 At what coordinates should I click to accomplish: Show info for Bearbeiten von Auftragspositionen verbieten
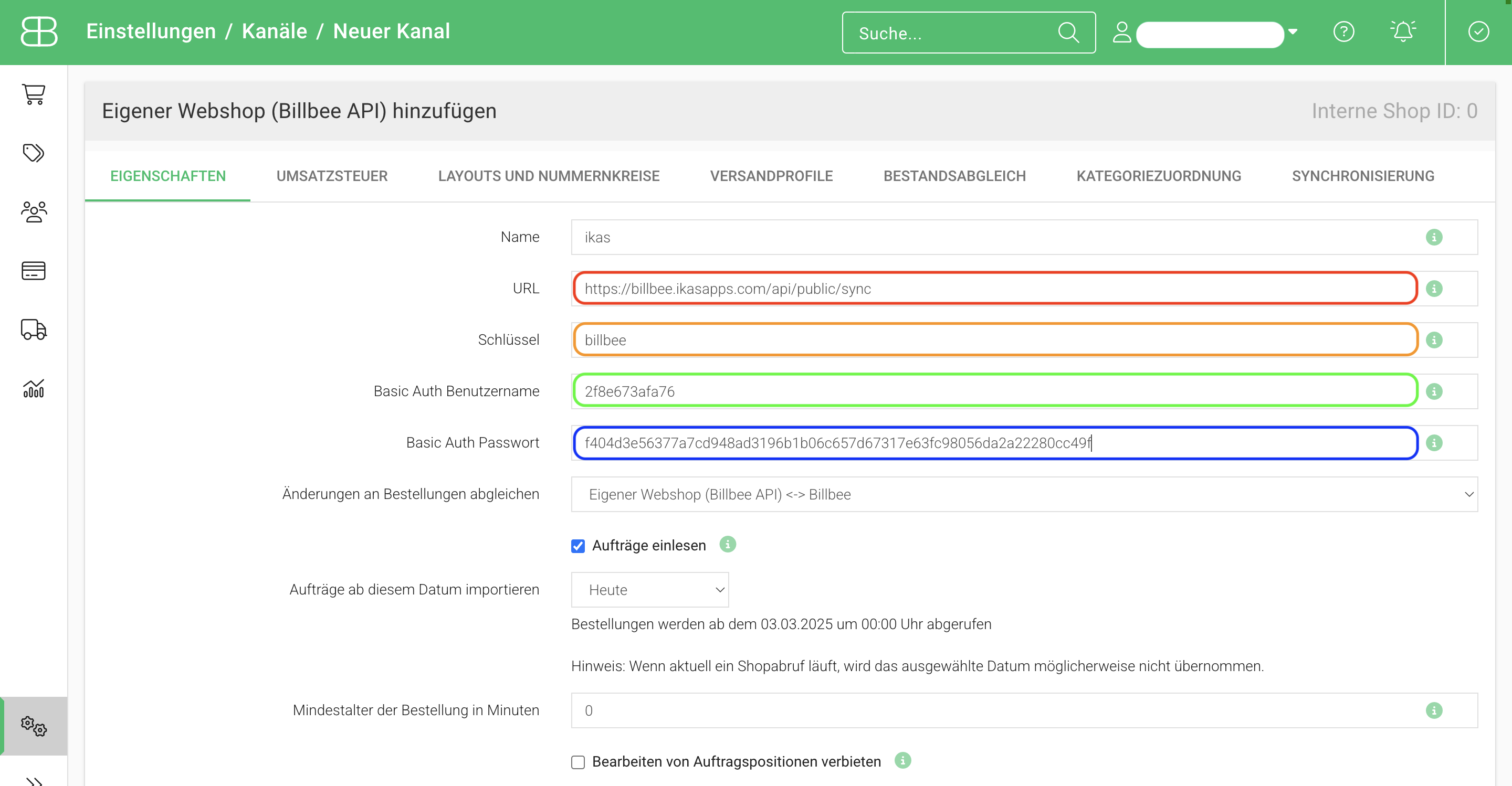point(902,760)
